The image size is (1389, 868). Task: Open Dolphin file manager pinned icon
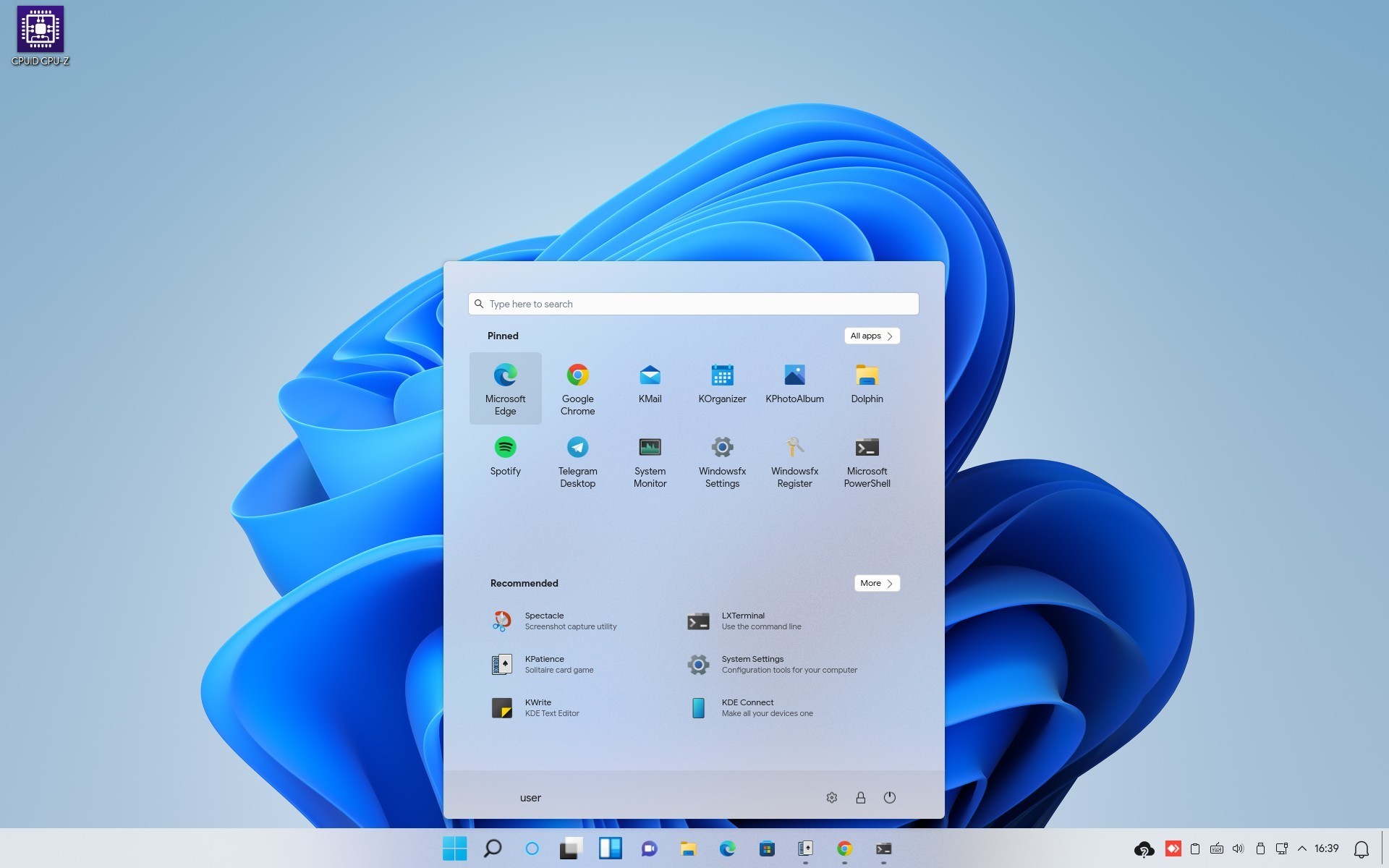pos(867,388)
